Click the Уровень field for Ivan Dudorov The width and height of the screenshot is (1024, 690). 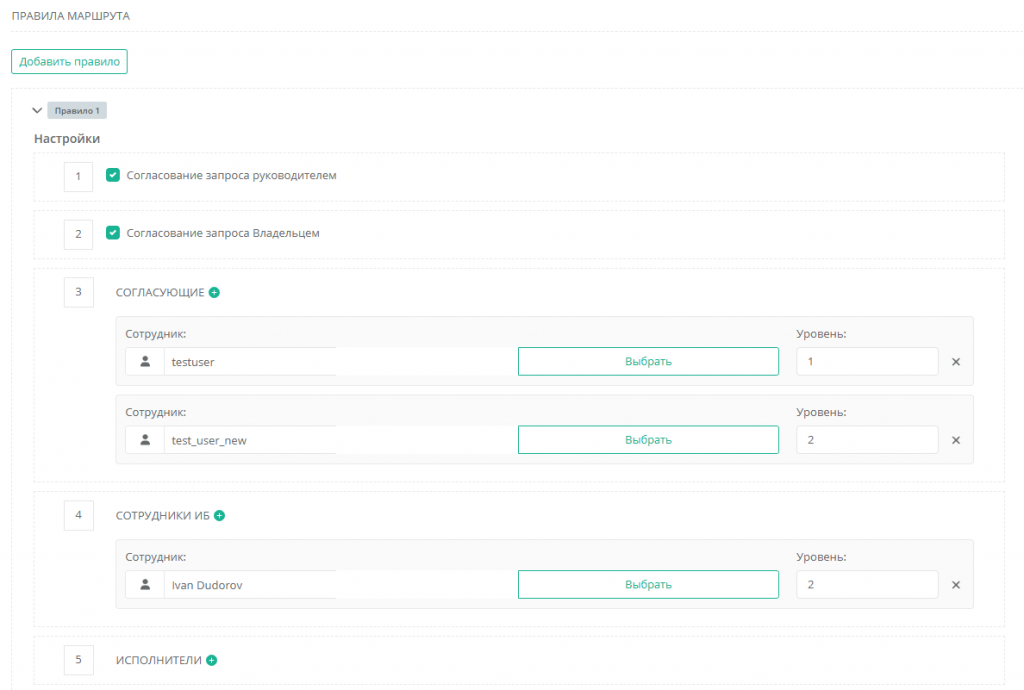tap(866, 585)
